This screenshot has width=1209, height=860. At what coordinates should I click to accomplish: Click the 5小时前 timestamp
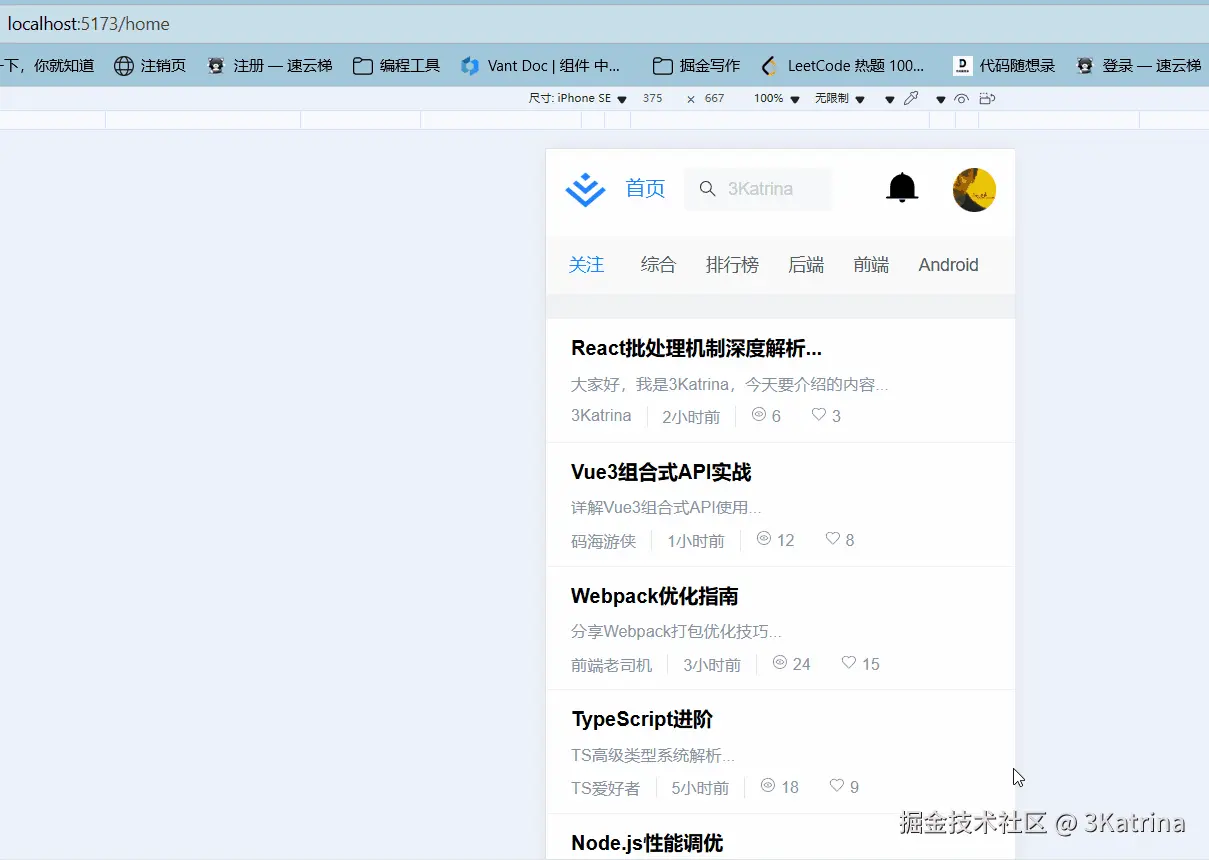click(x=700, y=788)
